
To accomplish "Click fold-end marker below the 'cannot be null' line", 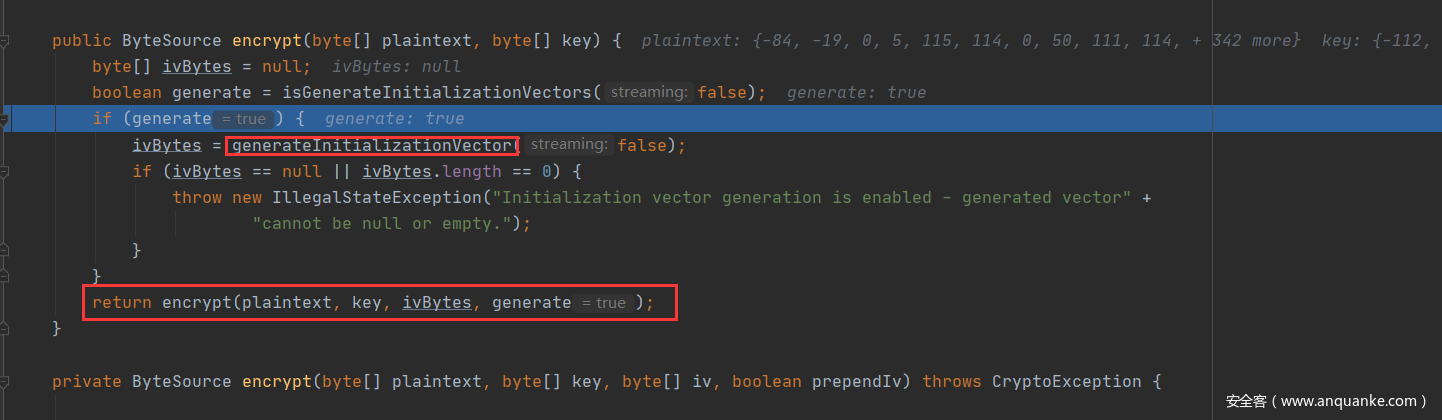I will click(x=5, y=249).
